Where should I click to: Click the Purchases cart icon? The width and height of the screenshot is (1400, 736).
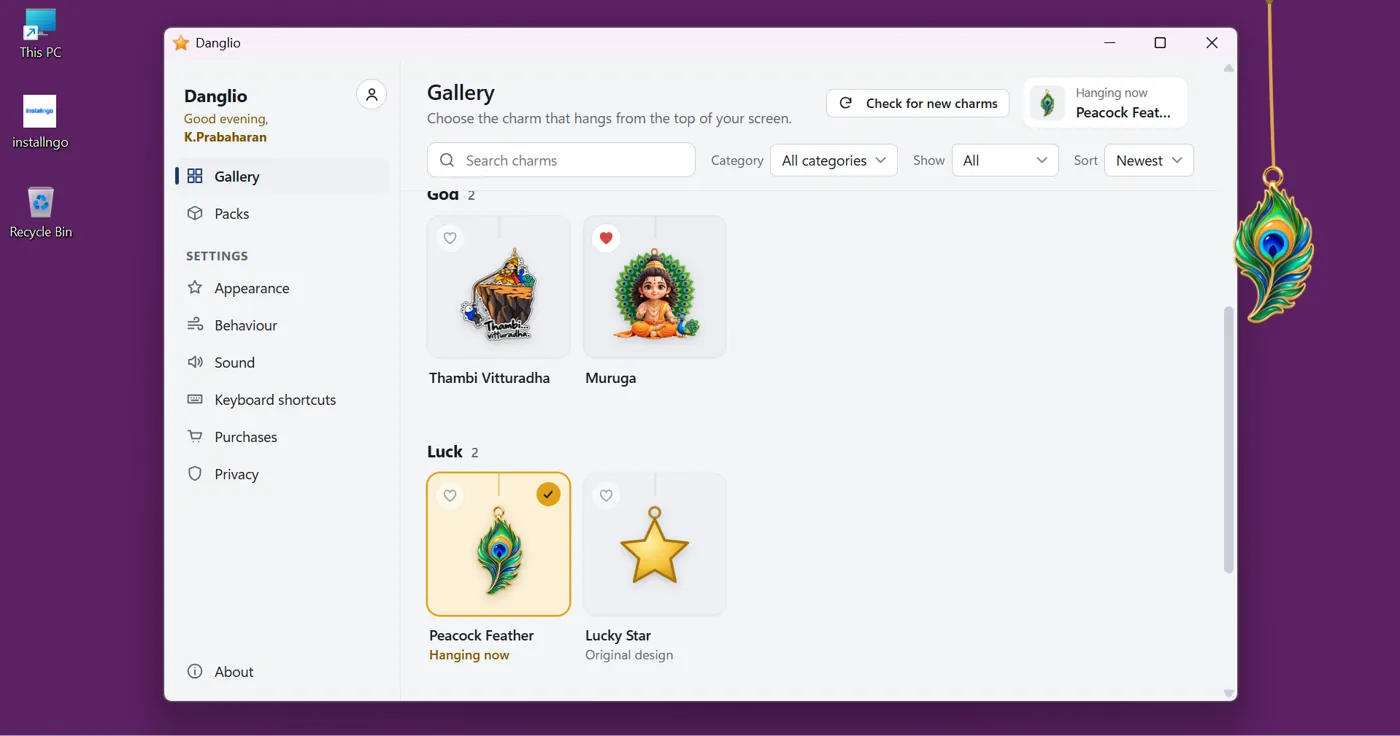click(195, 436)
